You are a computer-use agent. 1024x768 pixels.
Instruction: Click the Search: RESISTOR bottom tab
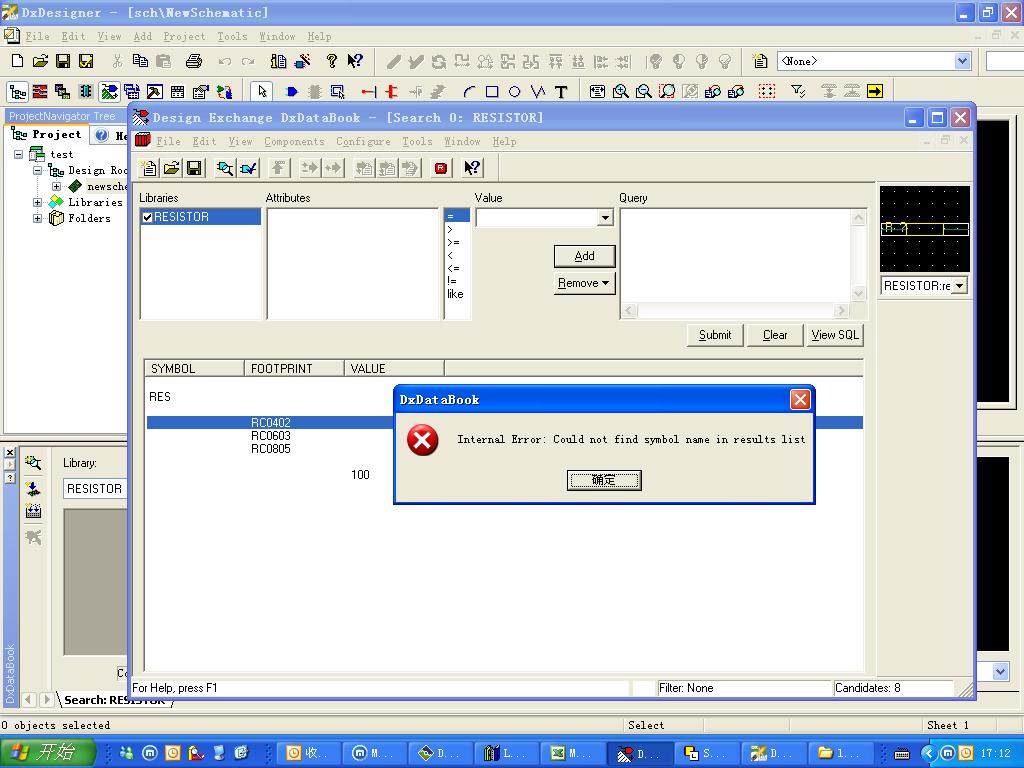click(115, 700)
